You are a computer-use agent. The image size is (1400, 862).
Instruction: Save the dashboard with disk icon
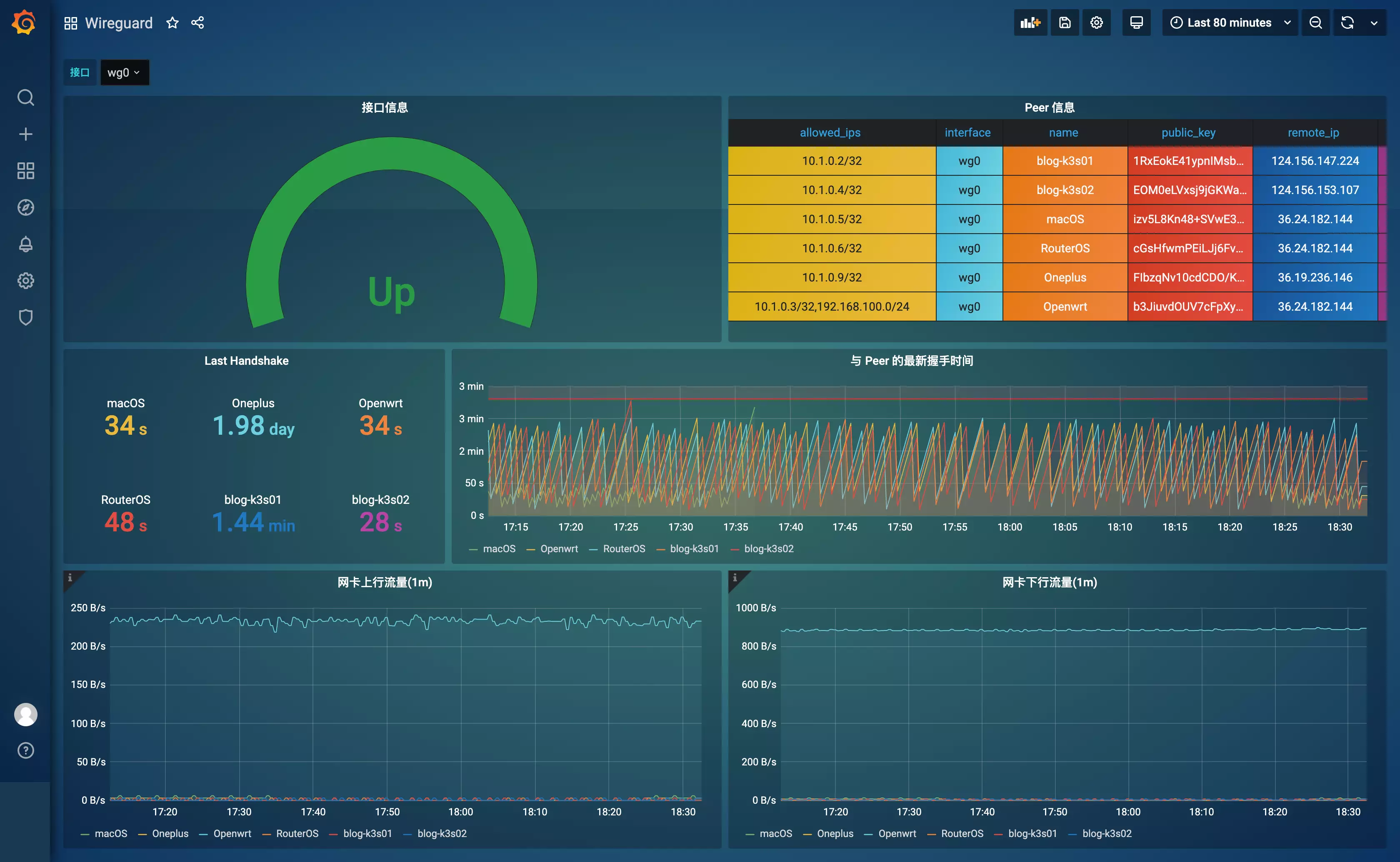pyautogui.click(x=1065, y=23)
